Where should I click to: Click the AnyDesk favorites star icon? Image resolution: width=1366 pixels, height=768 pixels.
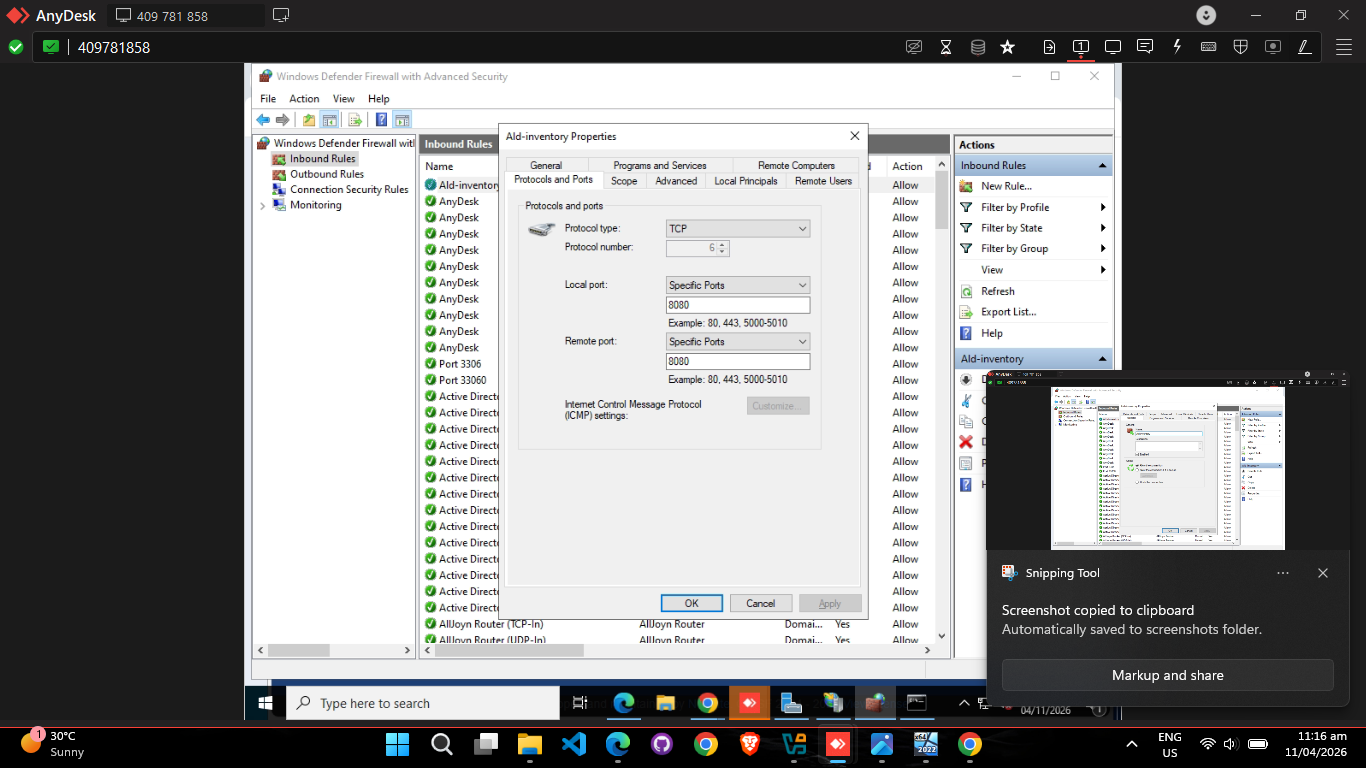(1007, 47)
